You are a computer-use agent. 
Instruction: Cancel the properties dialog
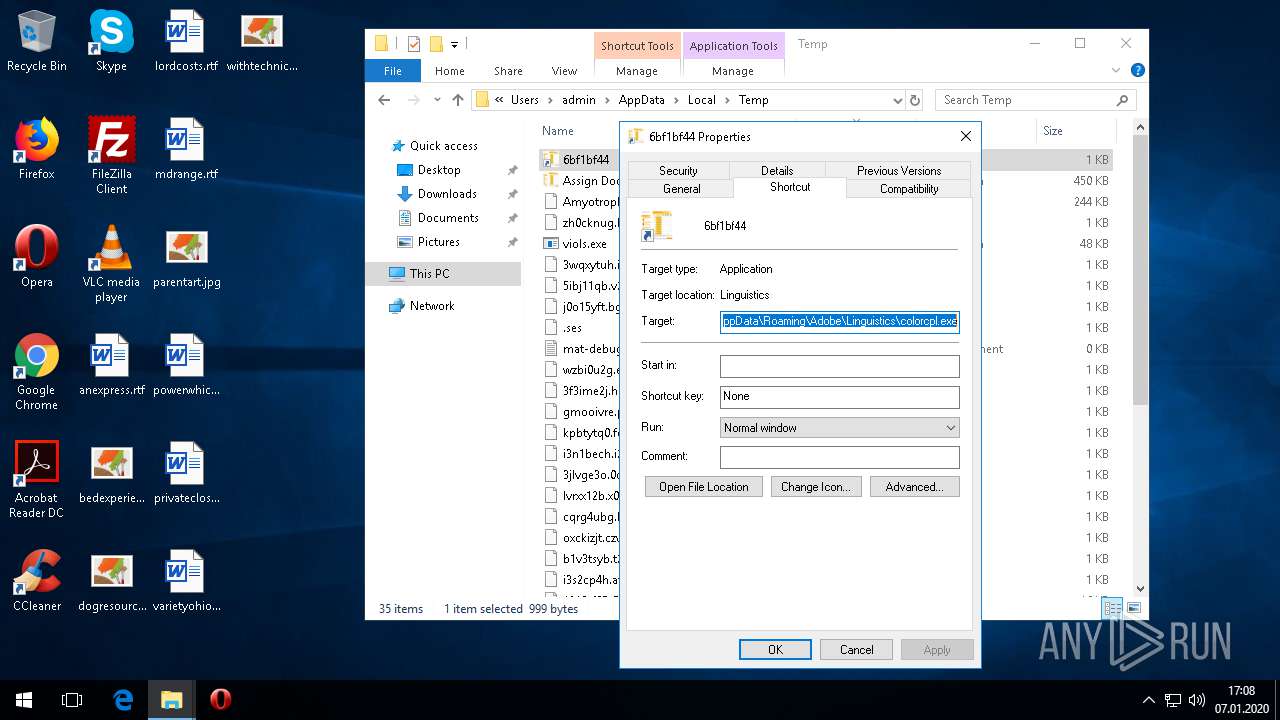click(x=856, y=650)
